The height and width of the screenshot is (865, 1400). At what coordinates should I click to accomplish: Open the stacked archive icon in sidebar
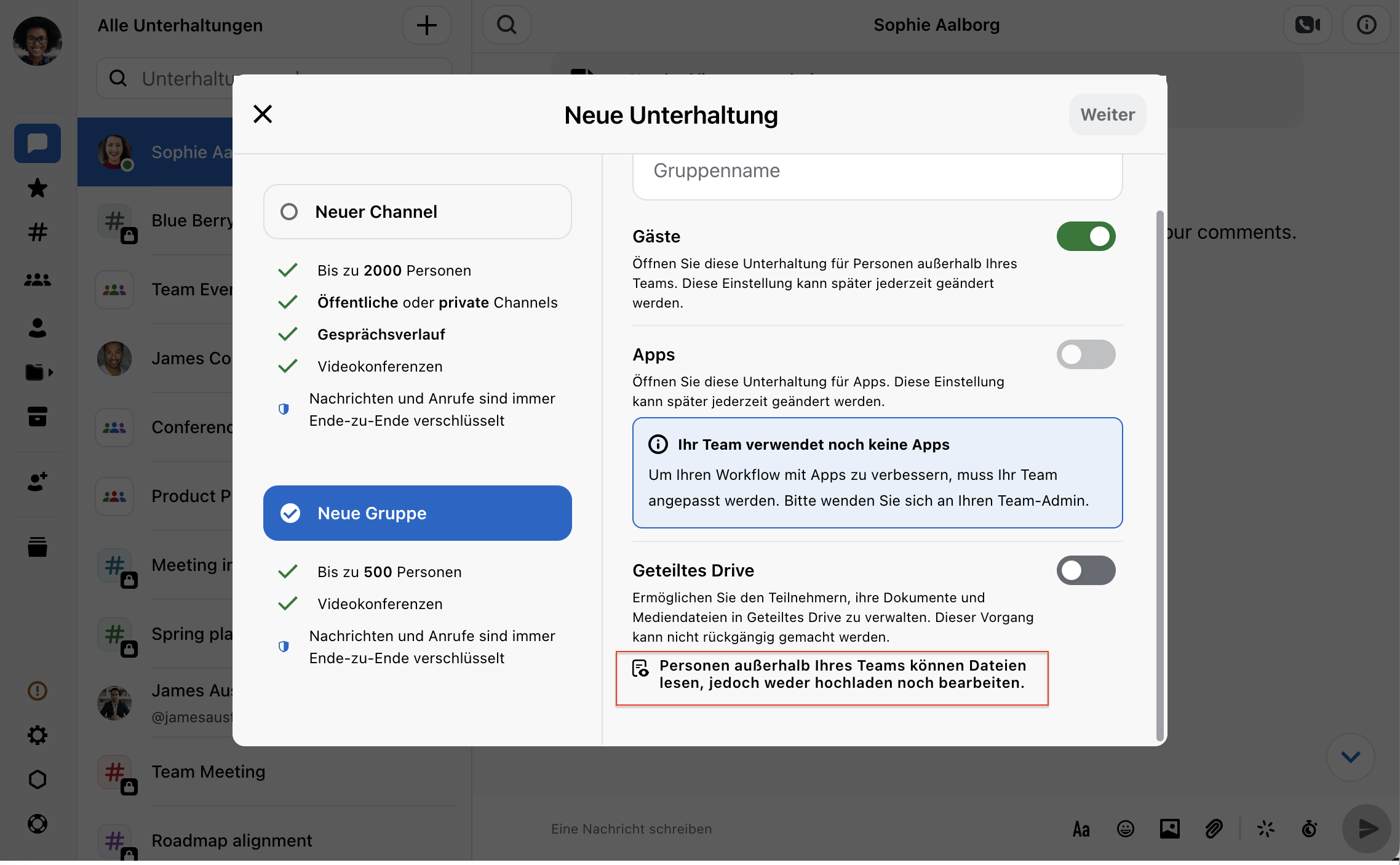[x=38, y=547]
